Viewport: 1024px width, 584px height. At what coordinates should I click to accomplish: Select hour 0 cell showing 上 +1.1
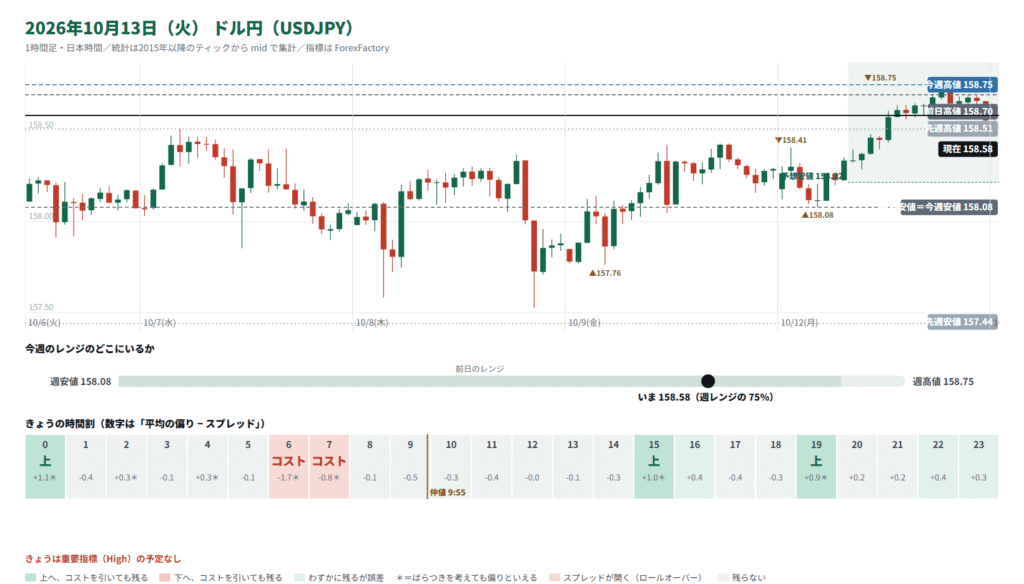pyautogui.click(x=45, y=466)
